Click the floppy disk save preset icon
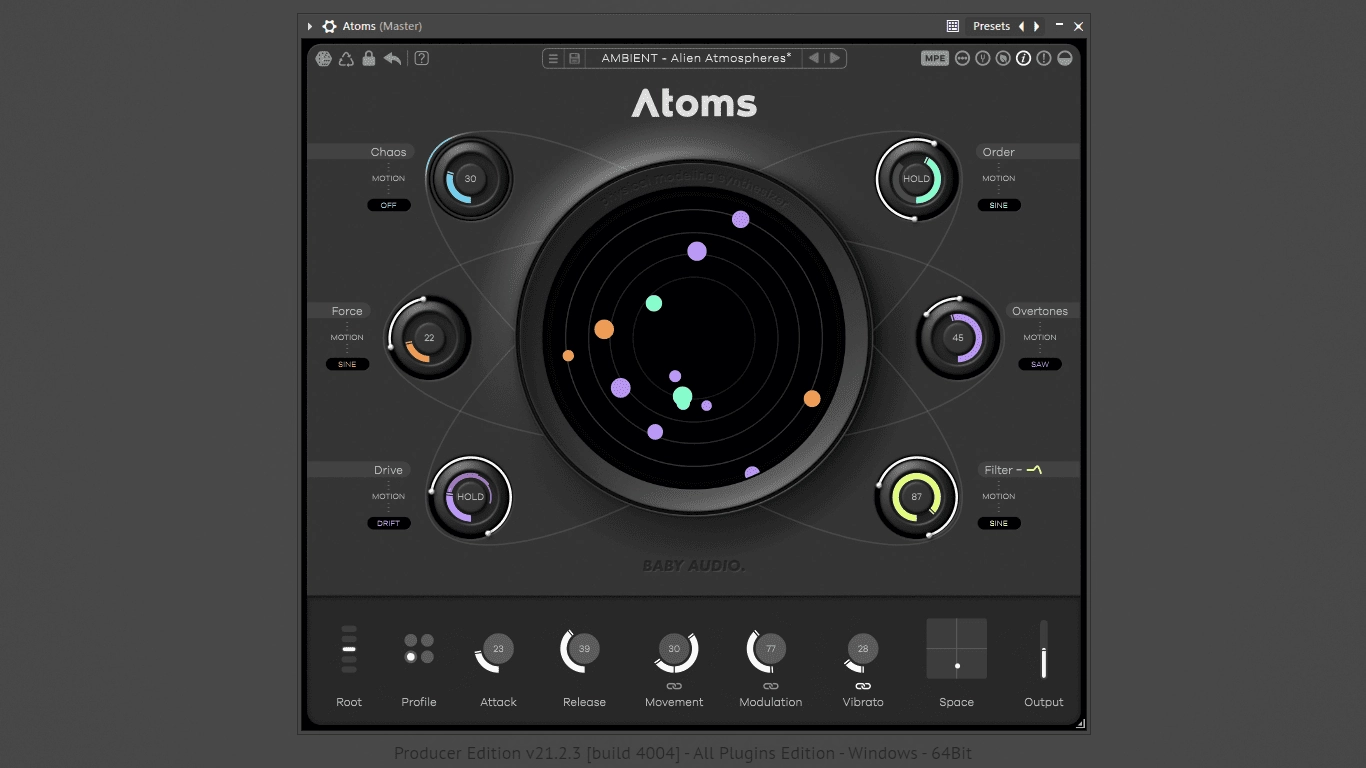 pos(575,58)
